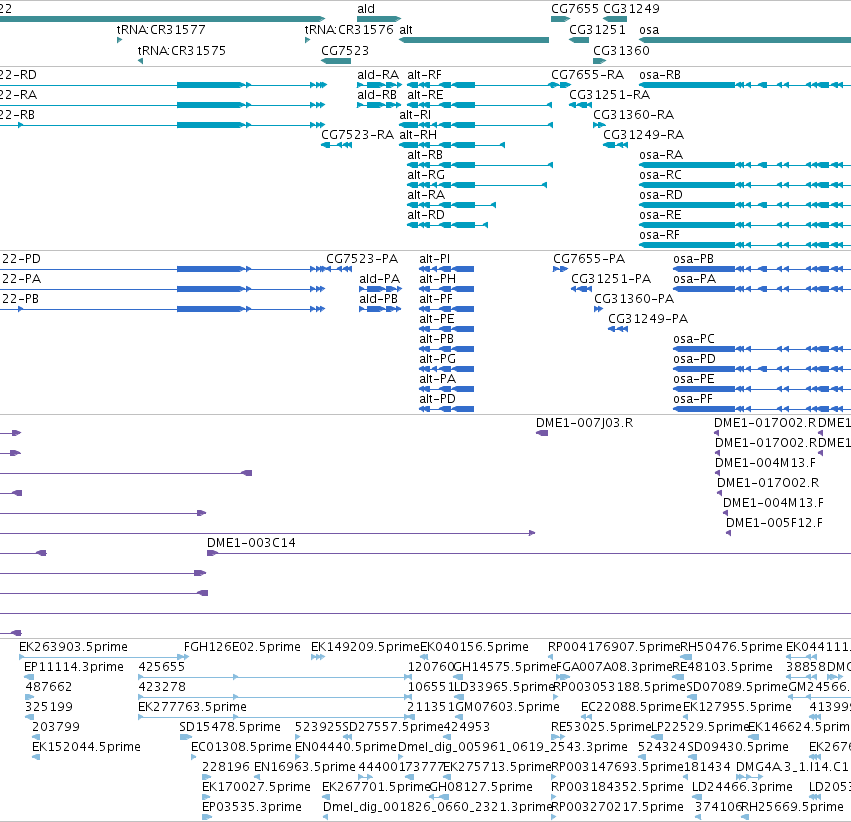Click protein CG7655-PA

pyautogui.click(x=589, y=259)
